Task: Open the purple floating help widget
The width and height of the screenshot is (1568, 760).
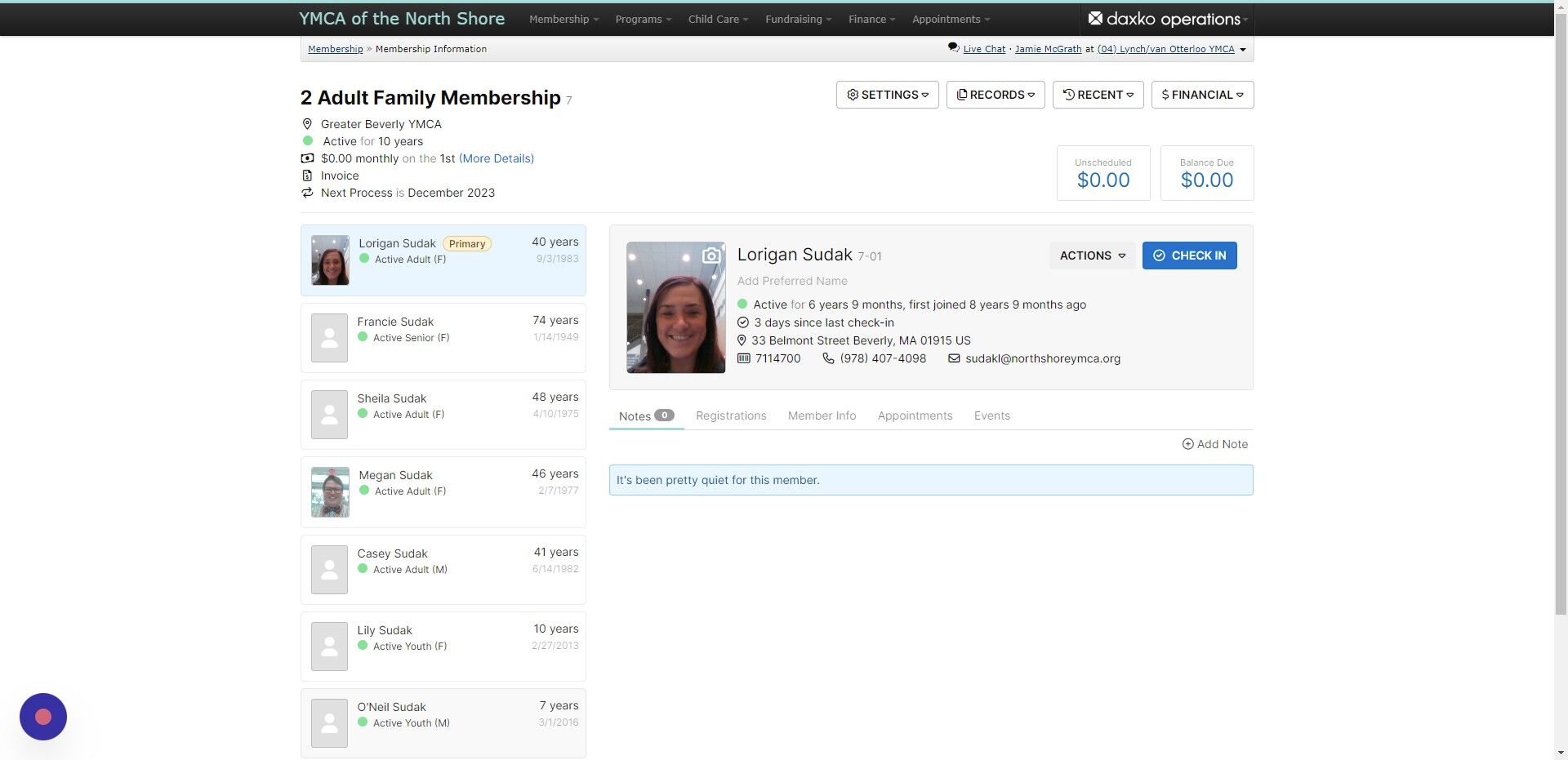Action: click(x=43, y=717)
